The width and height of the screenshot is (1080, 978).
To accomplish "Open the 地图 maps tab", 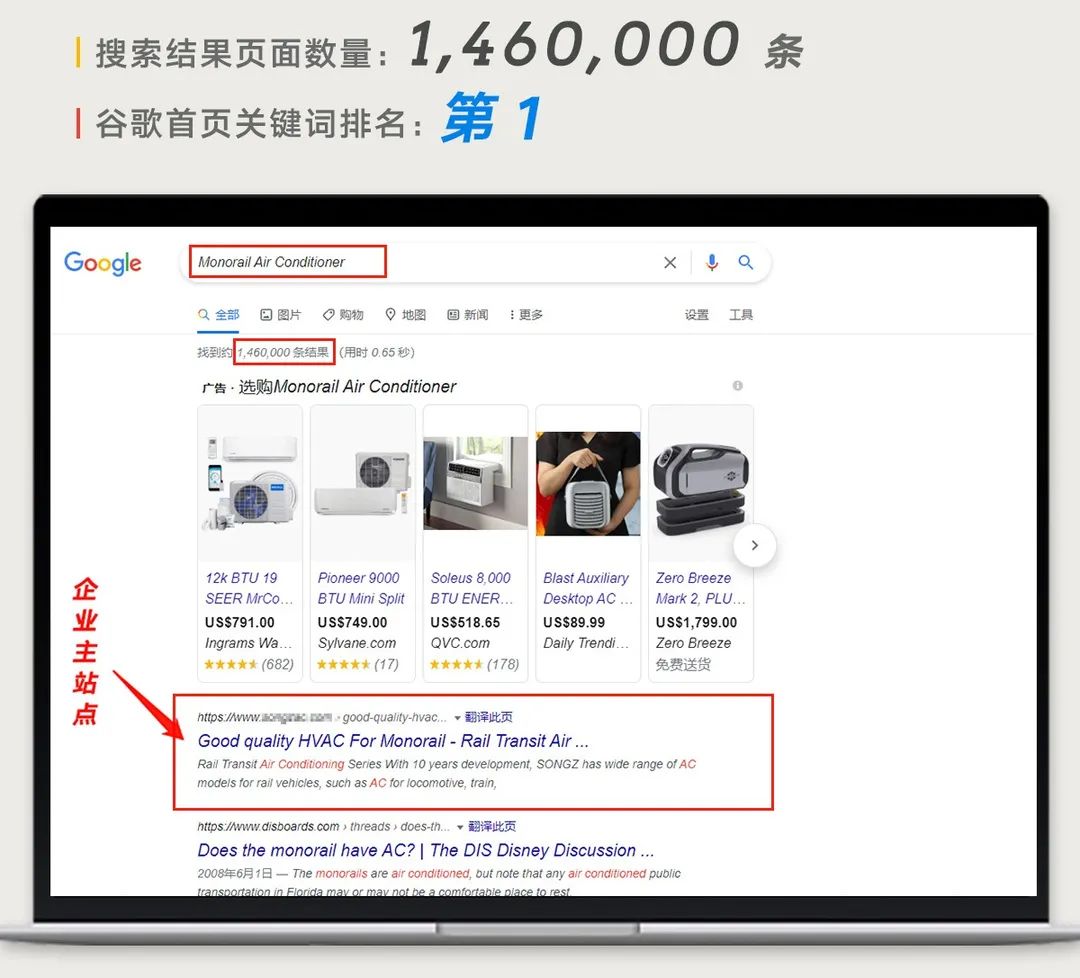I will click(x=406, y=315).
